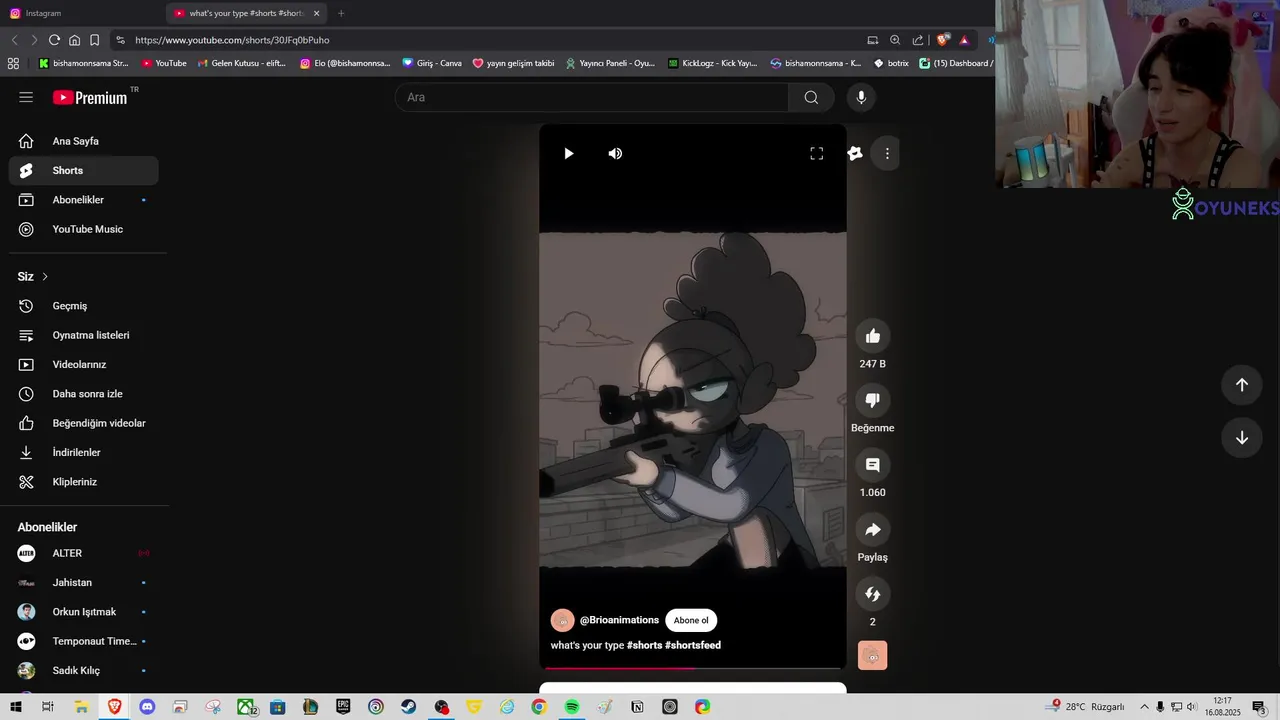
Task: Open Temponaut Time channel subscription
Action: (84, 641)
